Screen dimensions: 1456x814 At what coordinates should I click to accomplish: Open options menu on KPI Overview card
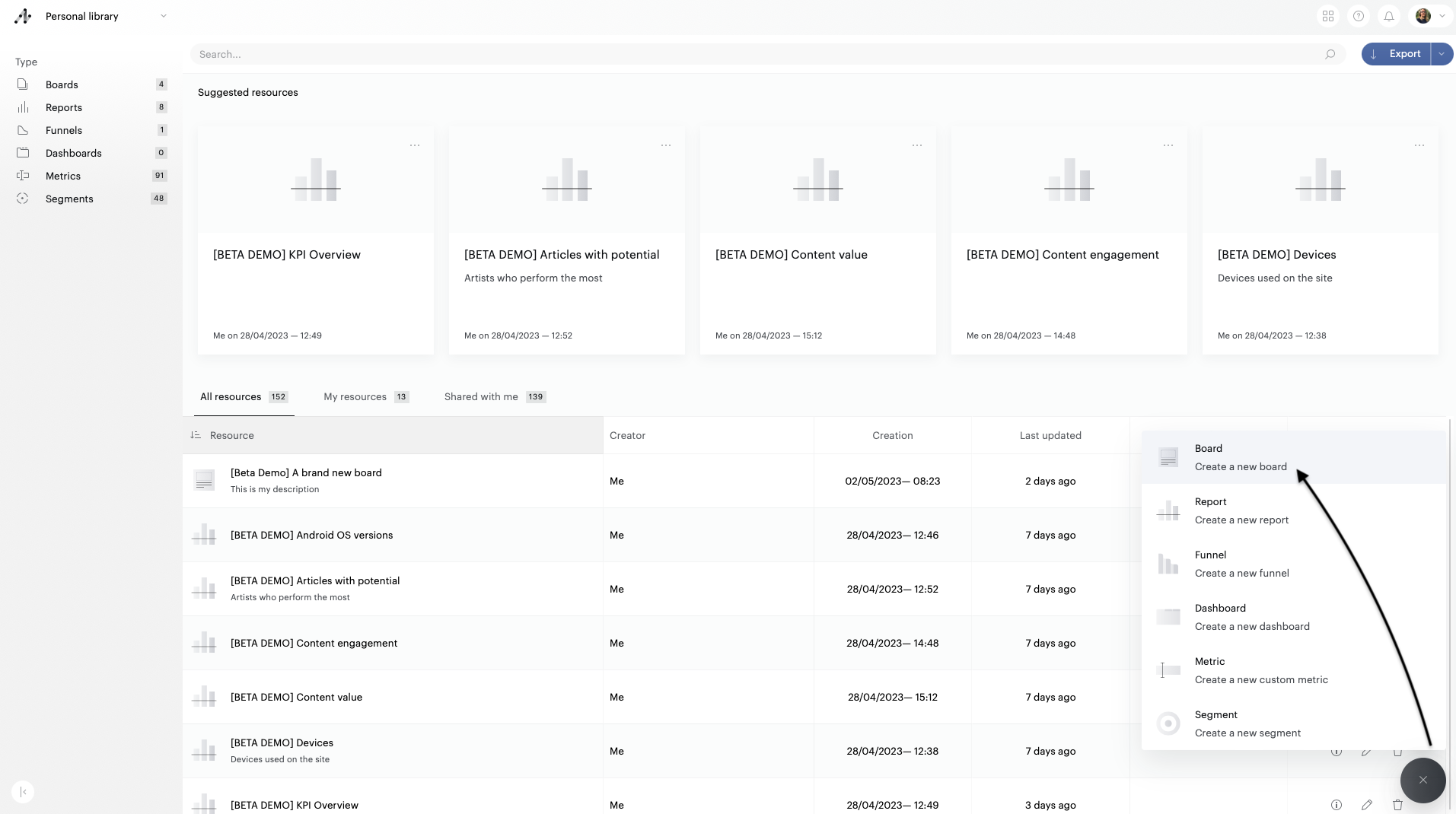point(415,145)
